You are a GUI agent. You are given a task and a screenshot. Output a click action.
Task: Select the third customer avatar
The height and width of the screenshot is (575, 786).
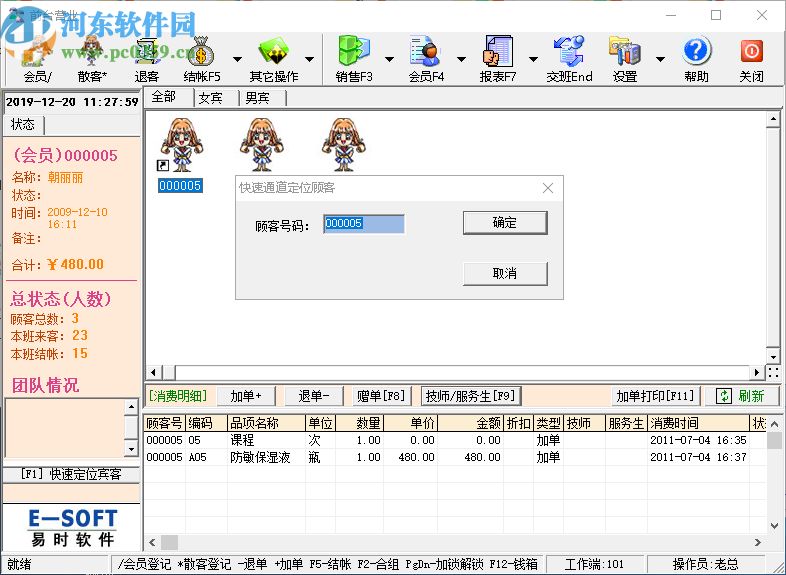[343, 145]
